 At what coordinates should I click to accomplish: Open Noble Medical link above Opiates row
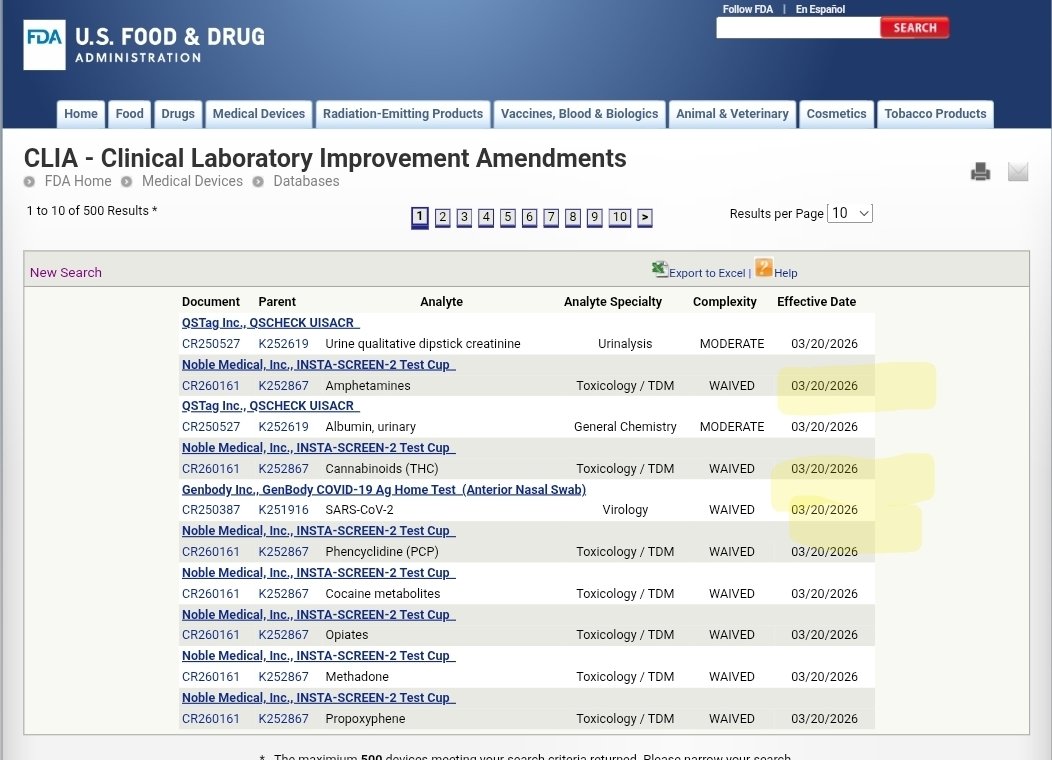point(319,614)
